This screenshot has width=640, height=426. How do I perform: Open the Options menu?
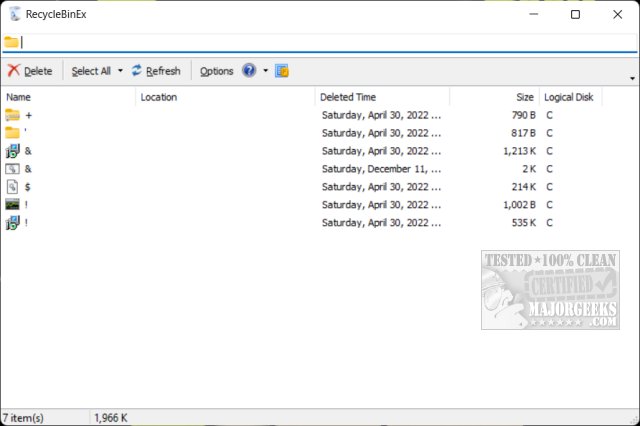(x=216, y=71)
